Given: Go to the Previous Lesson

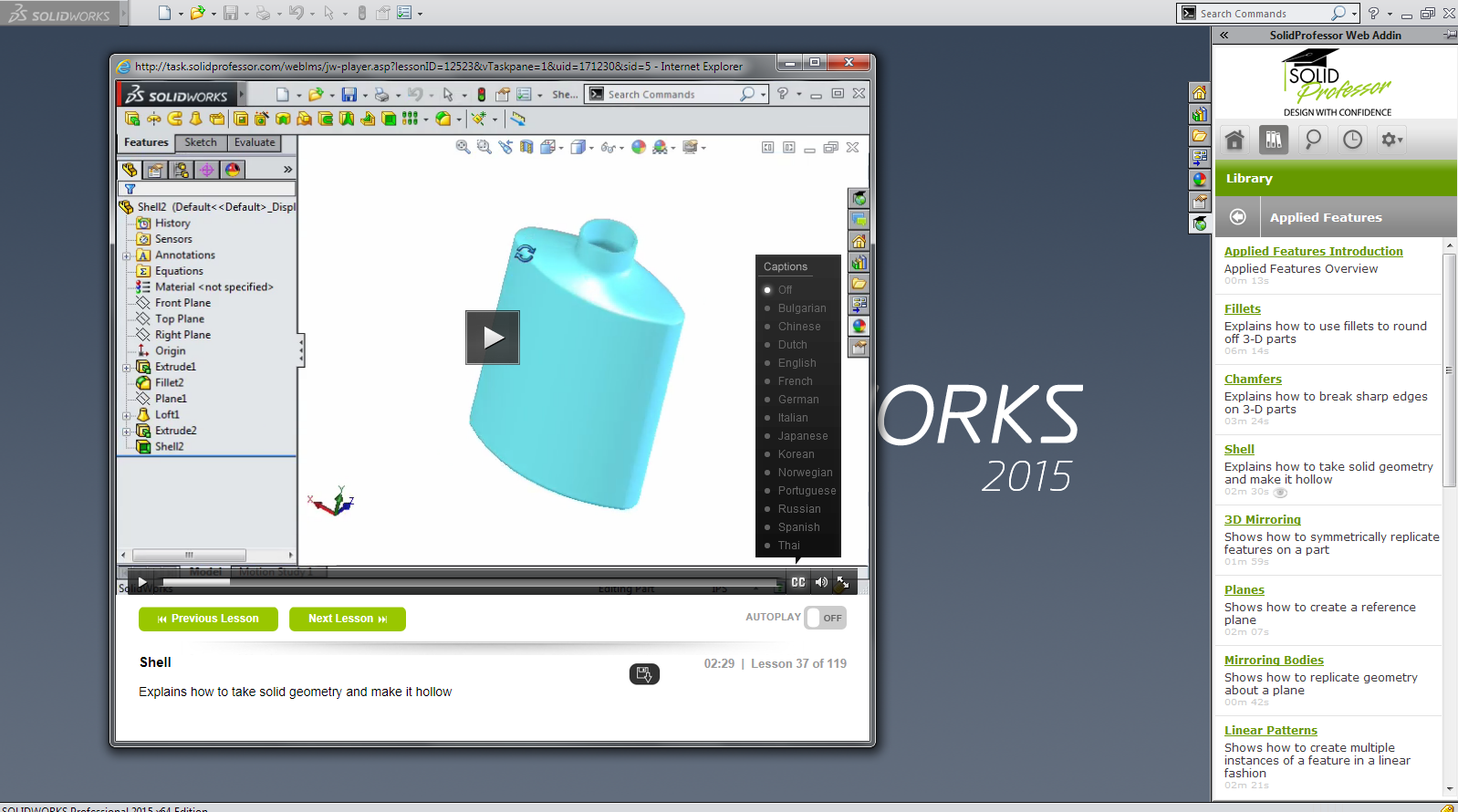Looking at the screenshot, I should point(207,619).
